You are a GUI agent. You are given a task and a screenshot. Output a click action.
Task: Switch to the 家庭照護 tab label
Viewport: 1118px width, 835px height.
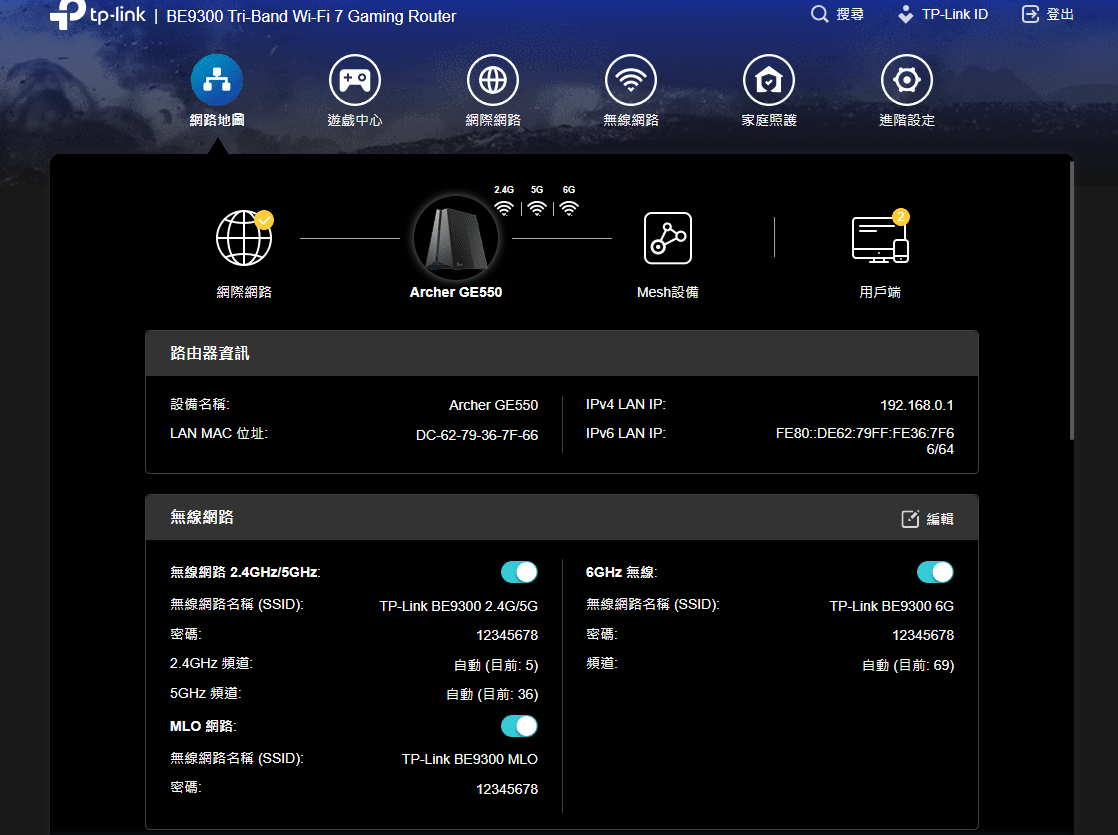coord(769,120)
